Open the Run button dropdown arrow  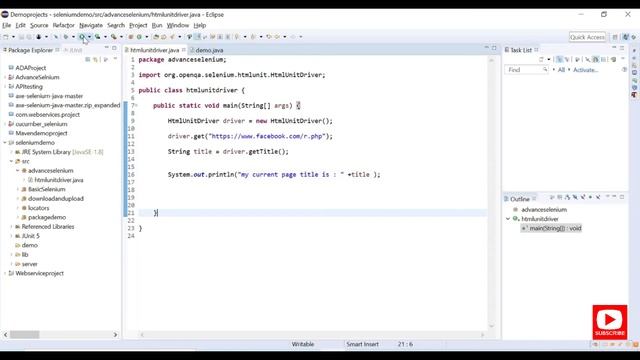[89, 37]
